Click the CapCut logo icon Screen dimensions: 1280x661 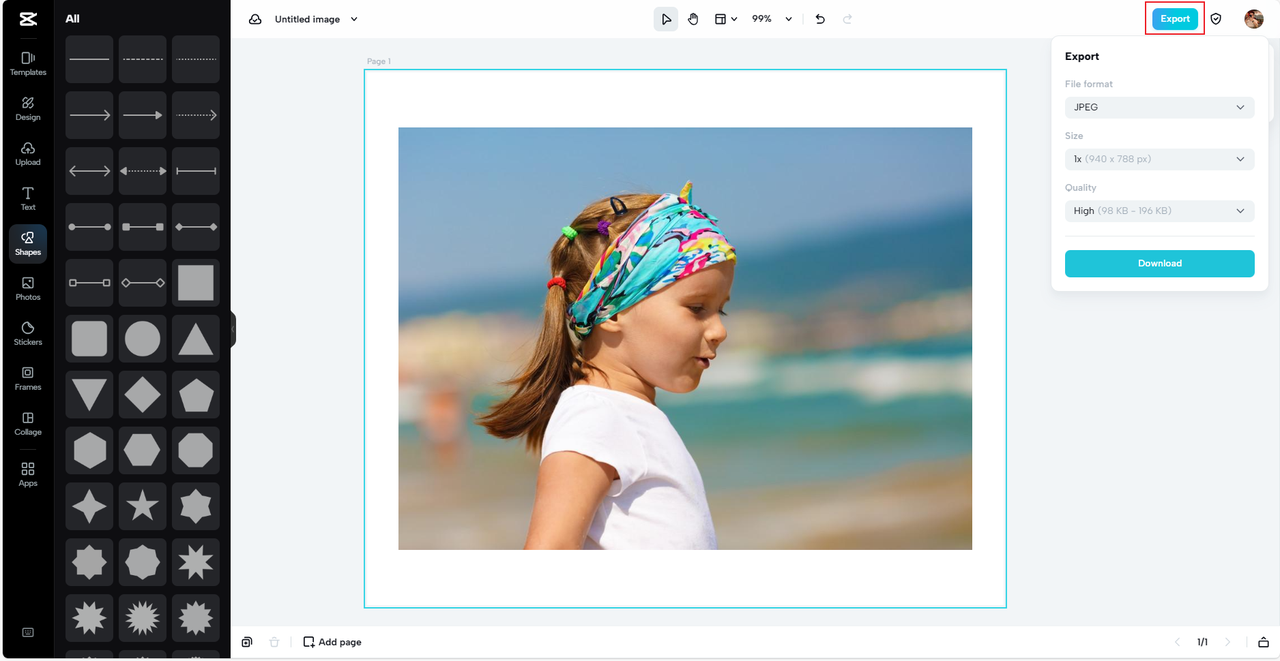click(27, 18)
